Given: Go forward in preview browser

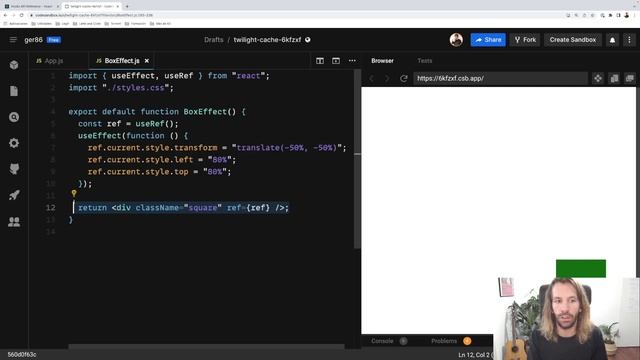Looking at the screenshot, I should [387, 78].
